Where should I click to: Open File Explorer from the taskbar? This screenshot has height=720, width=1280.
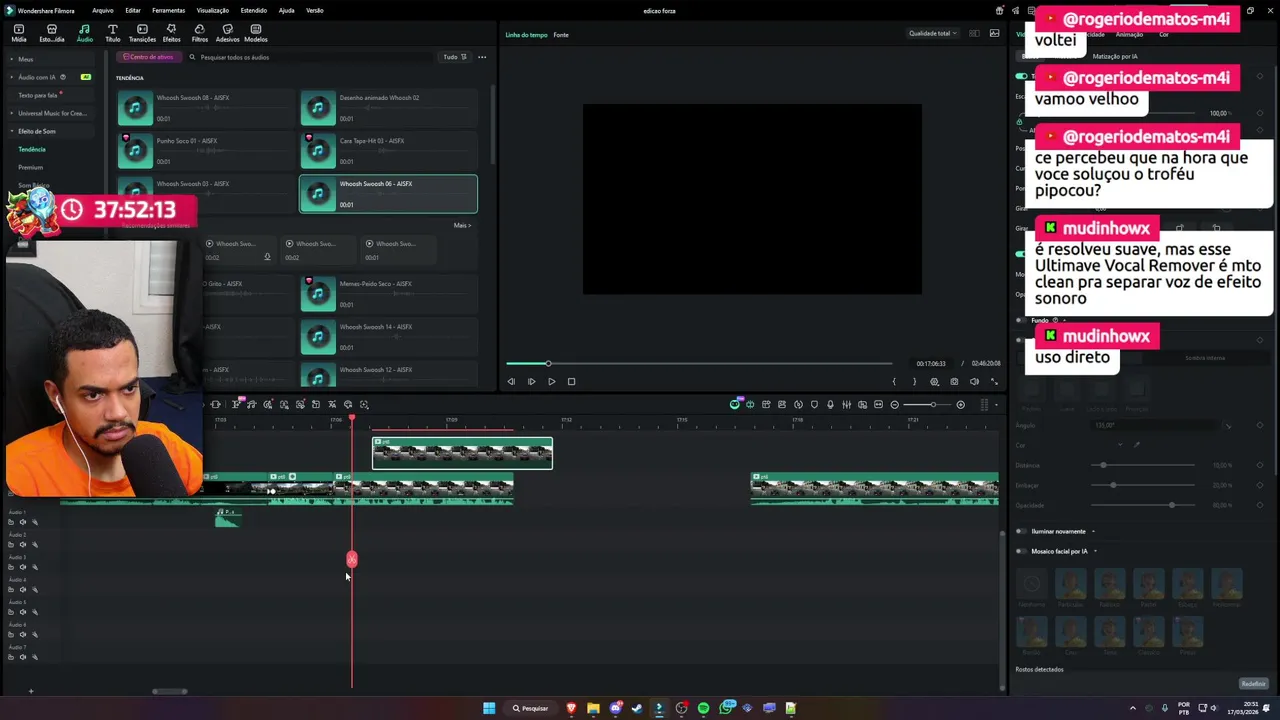pos(593,708)
